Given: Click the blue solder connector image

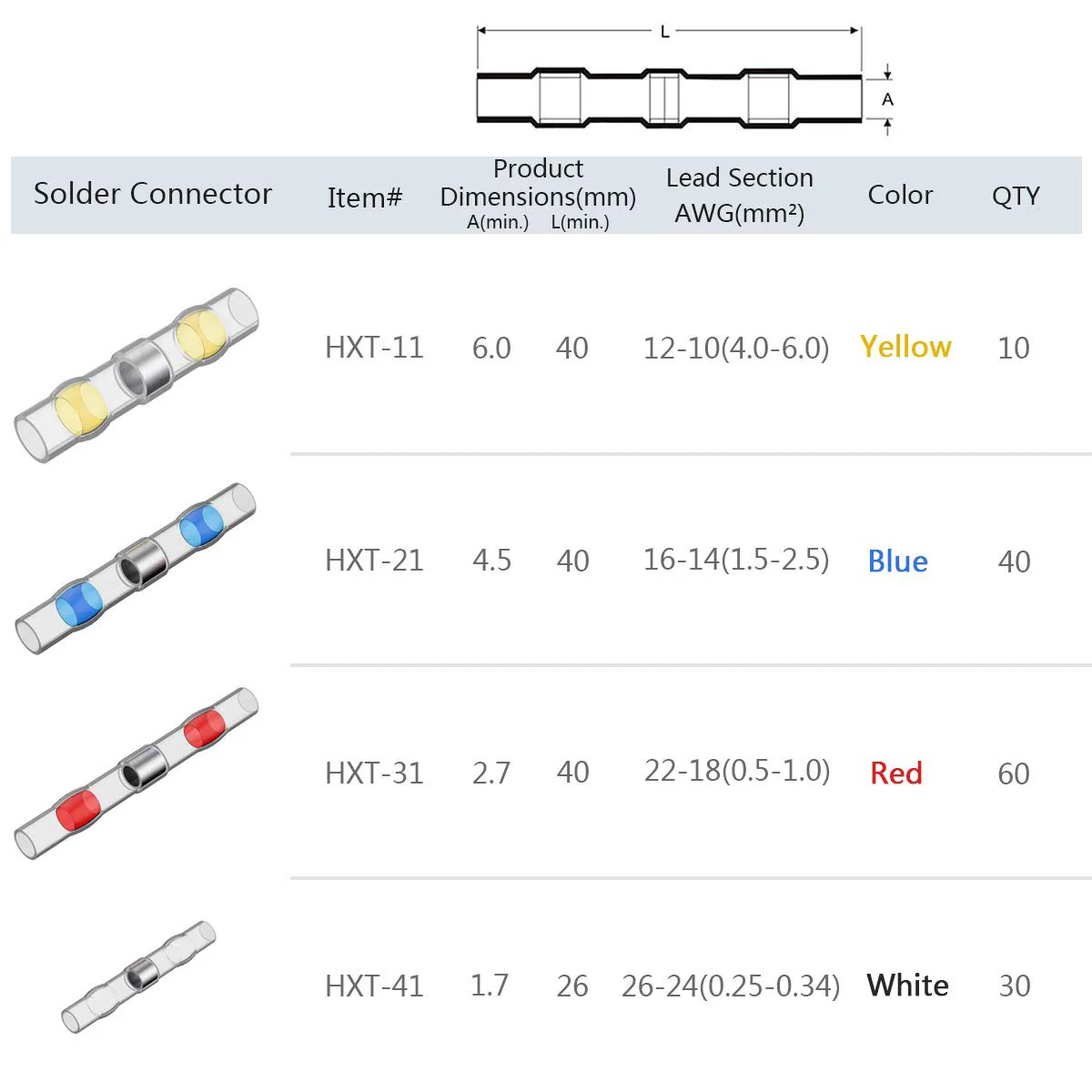Looking at the screenshot, I should tap(136, 569).
